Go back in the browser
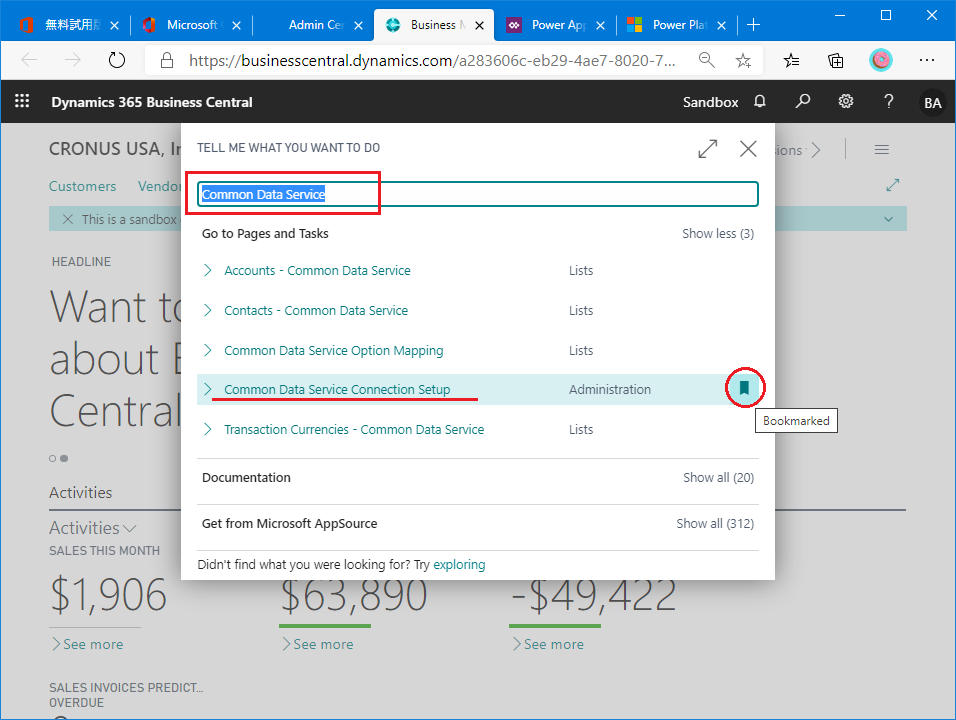The width and height of the screenshot is (956, 720). click(x=29, y=60)
